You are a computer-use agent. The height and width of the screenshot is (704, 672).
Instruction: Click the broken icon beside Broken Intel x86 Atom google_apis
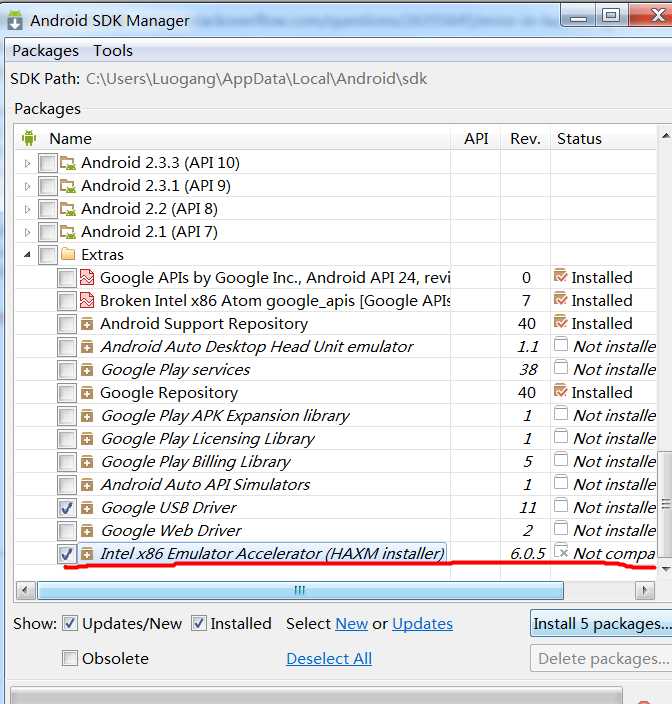click(87, 300)
